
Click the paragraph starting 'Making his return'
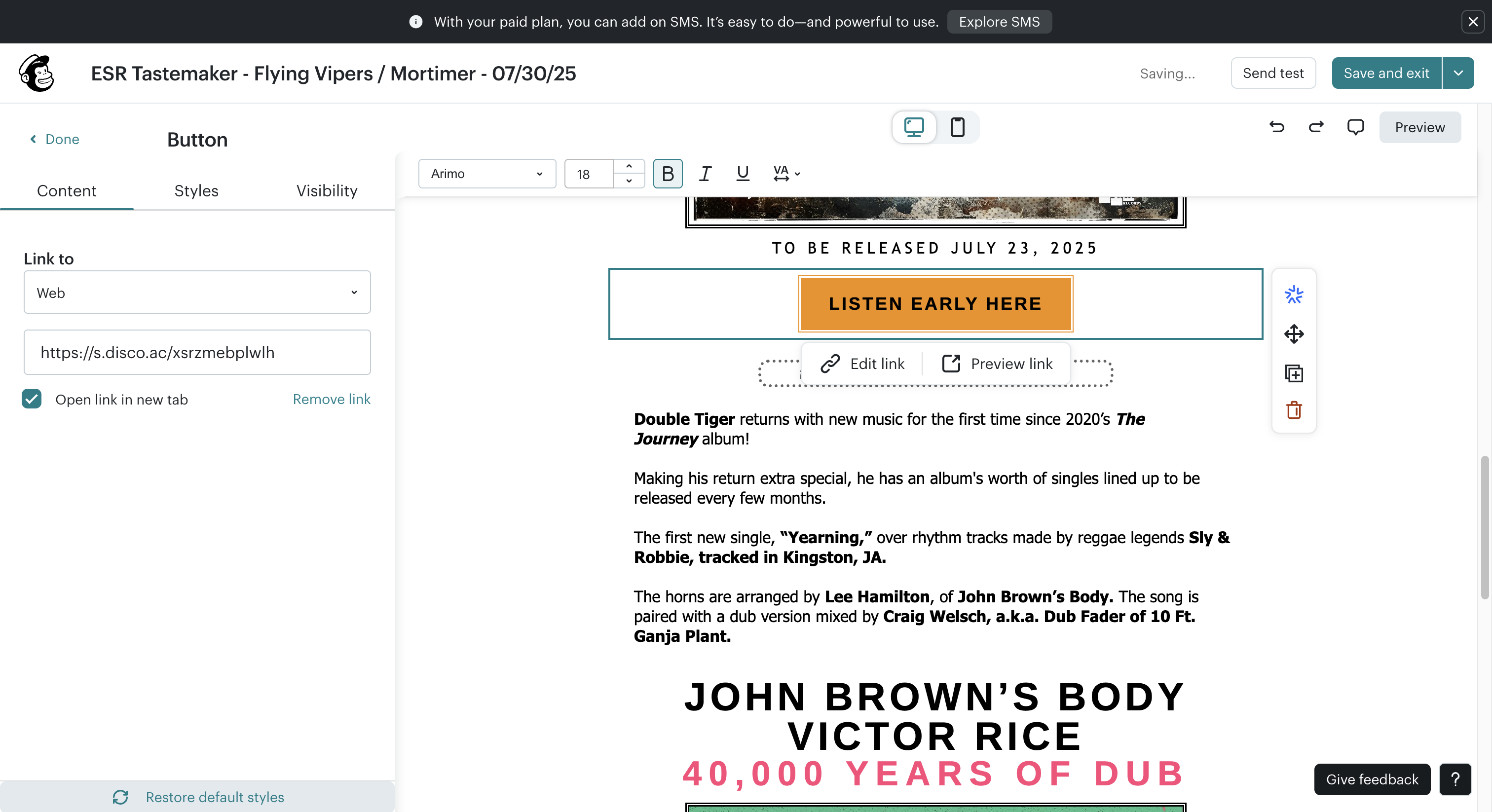916,488
